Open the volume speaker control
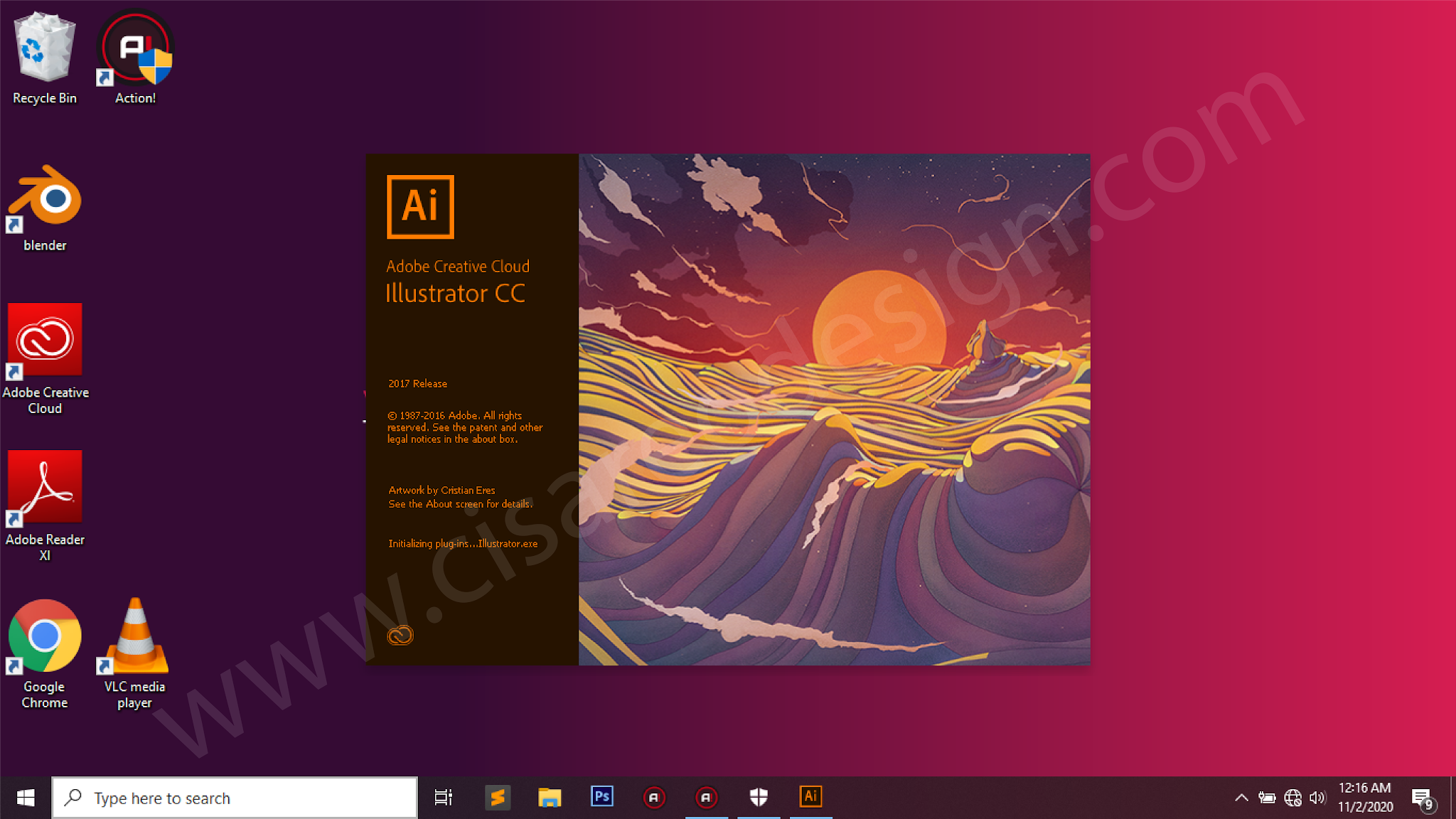1456x819 pixels. coord(1317,798)
